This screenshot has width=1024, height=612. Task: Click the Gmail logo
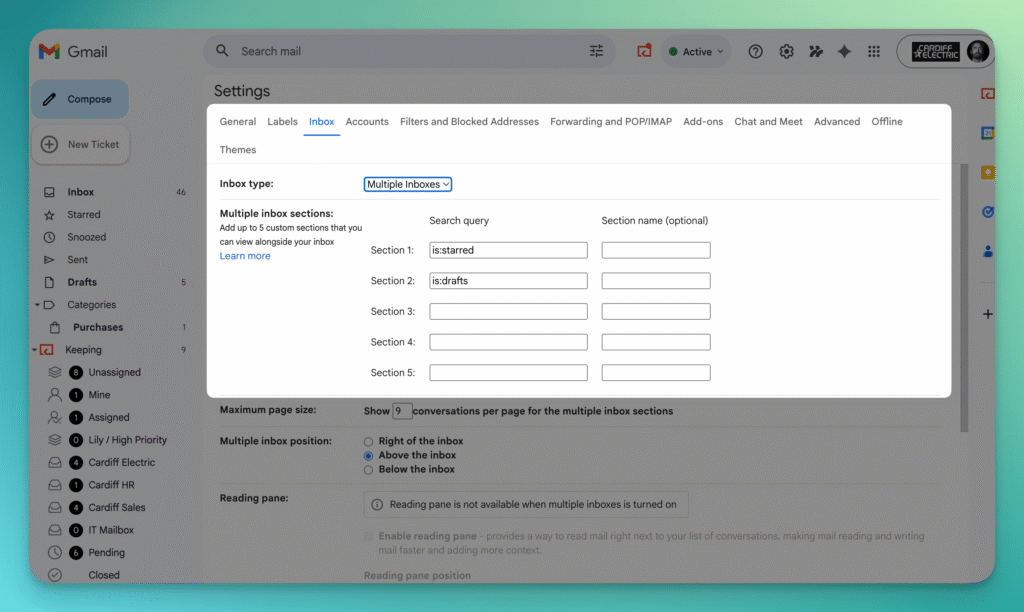(72, 52)
